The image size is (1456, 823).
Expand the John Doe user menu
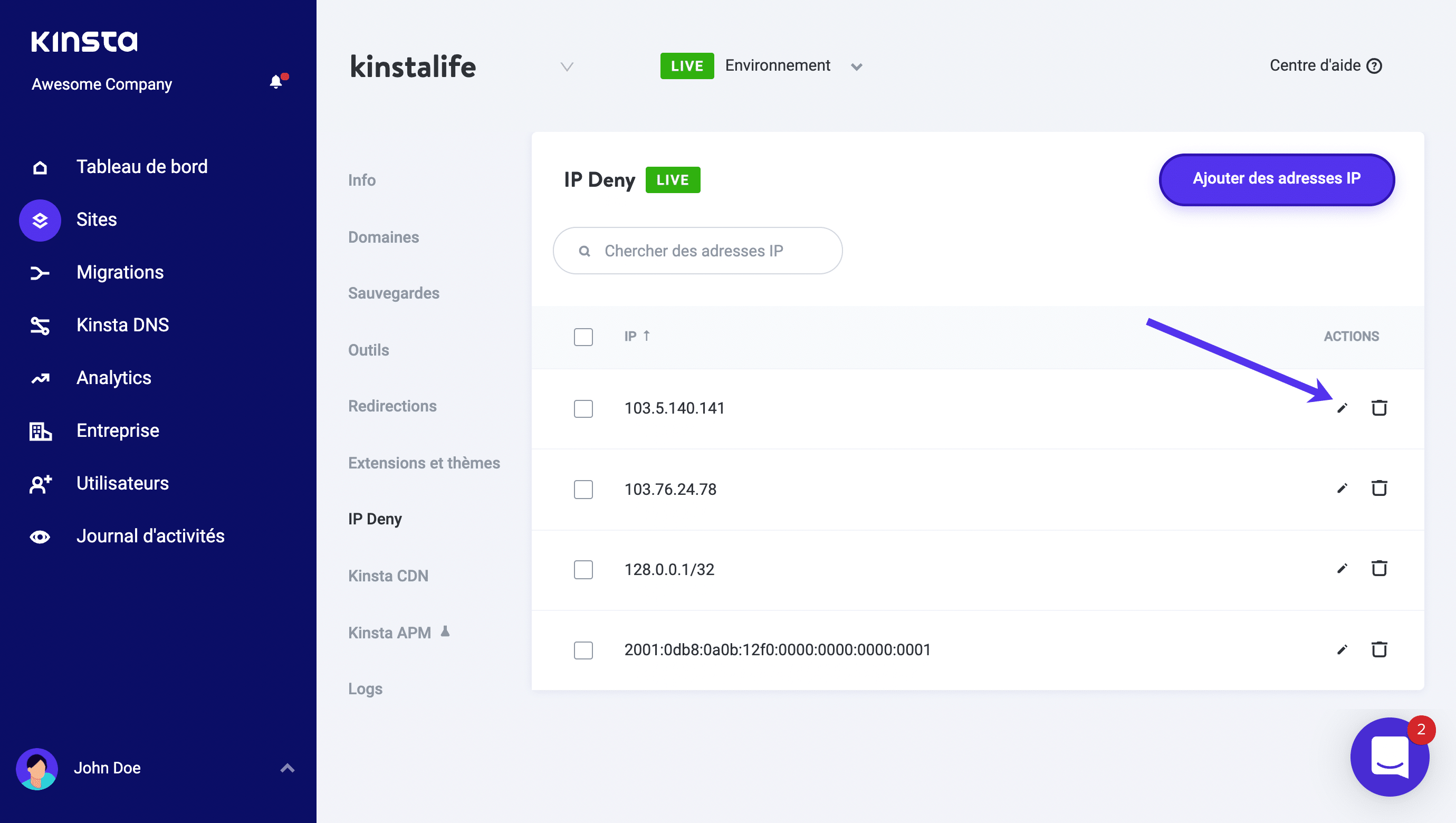(287, 768)
